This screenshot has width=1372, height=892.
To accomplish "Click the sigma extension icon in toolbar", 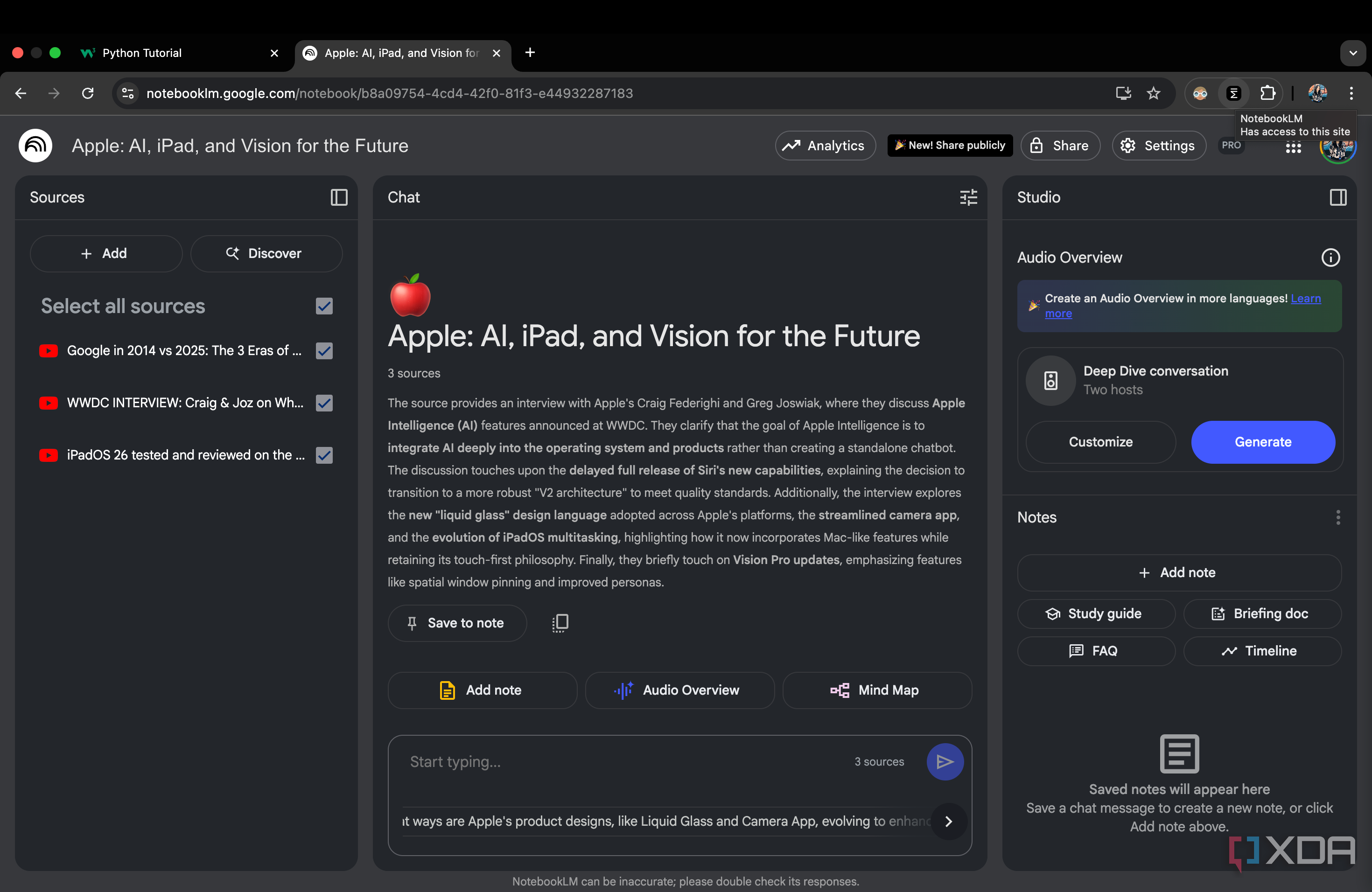I will point(1233,93).
